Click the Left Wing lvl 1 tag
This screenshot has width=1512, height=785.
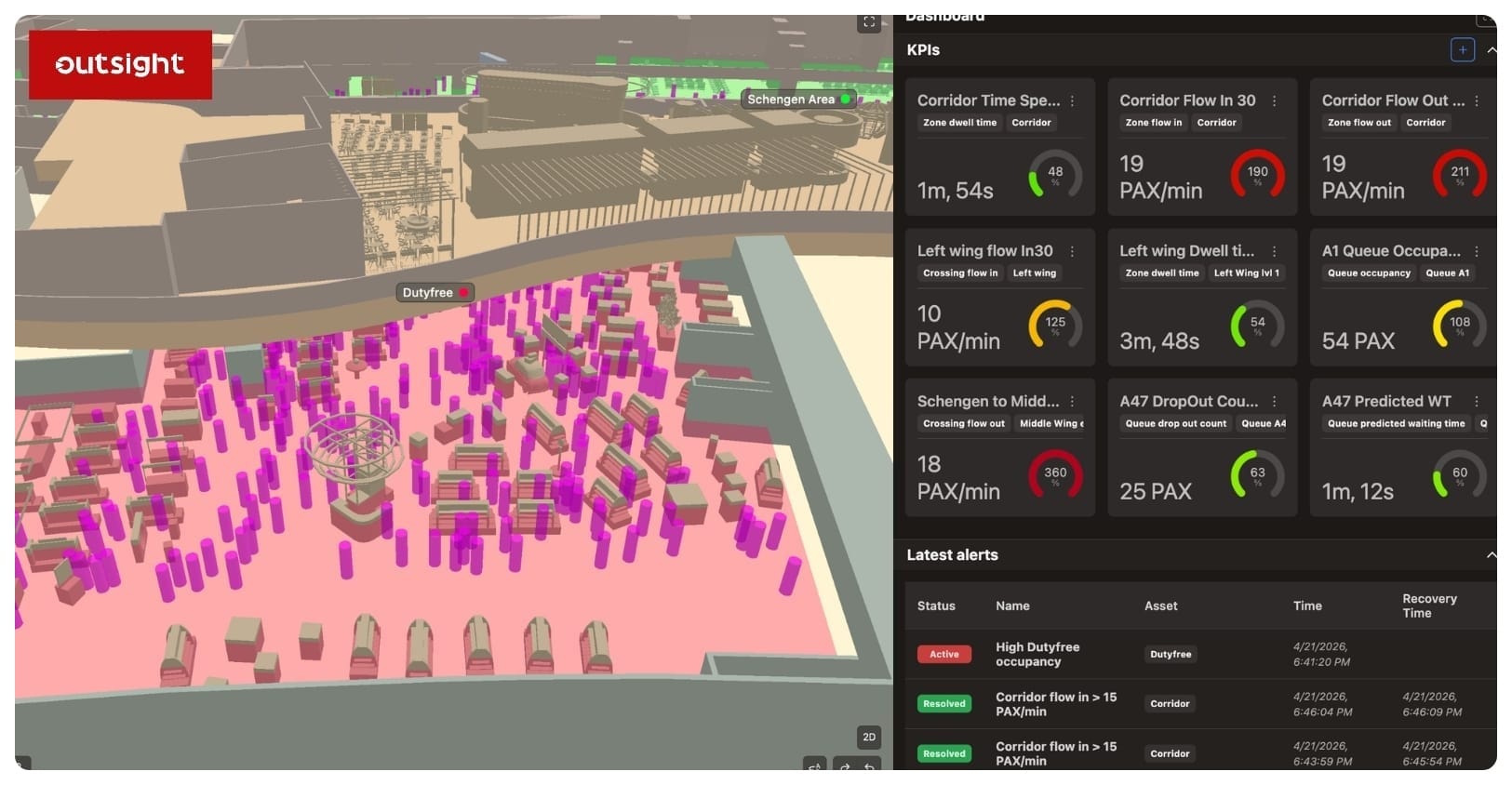[x=1247, y=273]
